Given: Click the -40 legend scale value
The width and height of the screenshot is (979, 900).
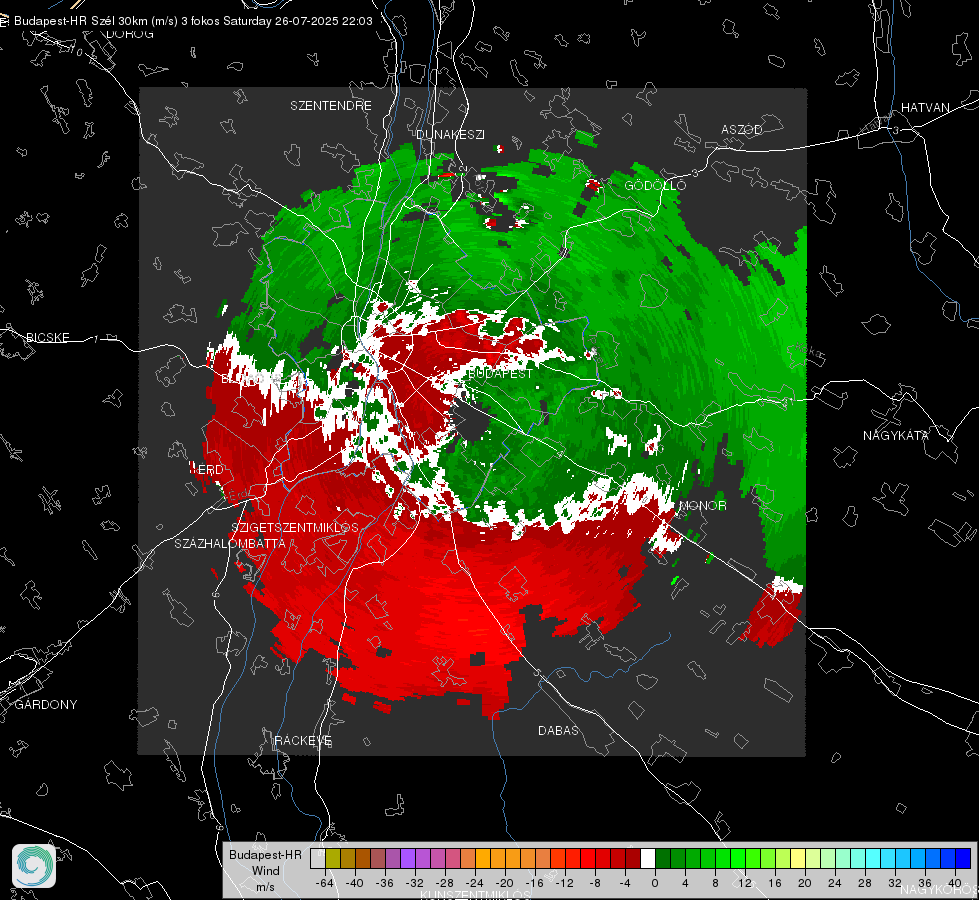Looking at the screenshot, I should 355,883.
